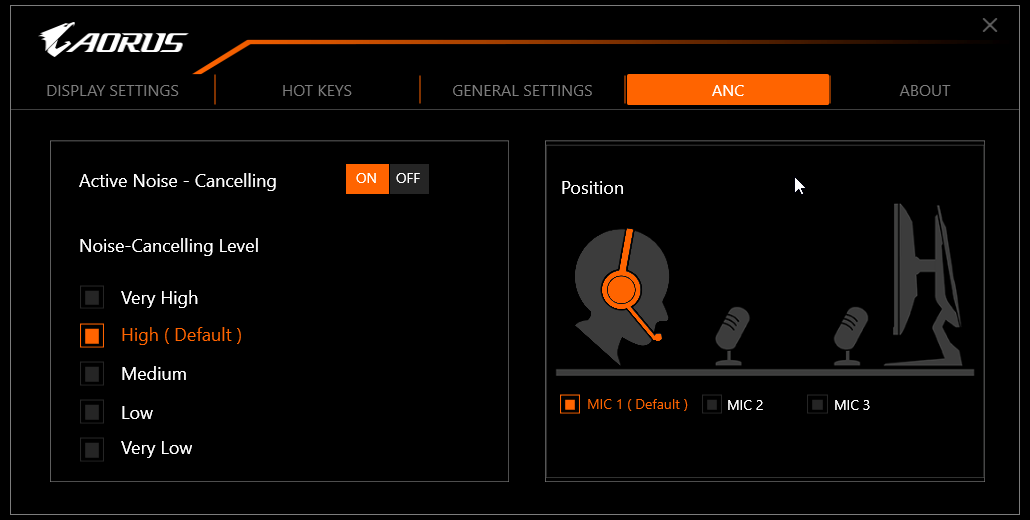Select High (Default) noise-cancelling level
The height and width of the screenshot is (520, 1030).
point(92,336)
